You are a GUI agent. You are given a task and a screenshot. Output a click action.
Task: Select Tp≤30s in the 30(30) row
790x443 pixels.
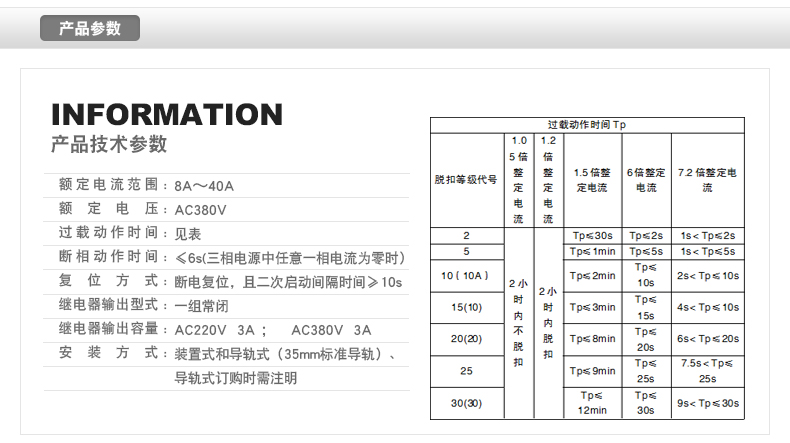pyautogui.click(x=646, y=403)
